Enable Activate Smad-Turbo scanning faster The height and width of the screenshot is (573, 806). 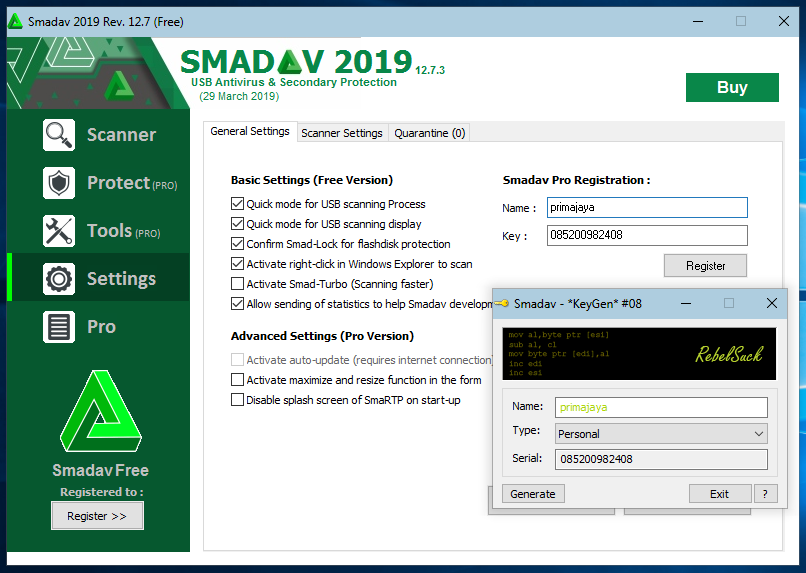coord(237,284)
